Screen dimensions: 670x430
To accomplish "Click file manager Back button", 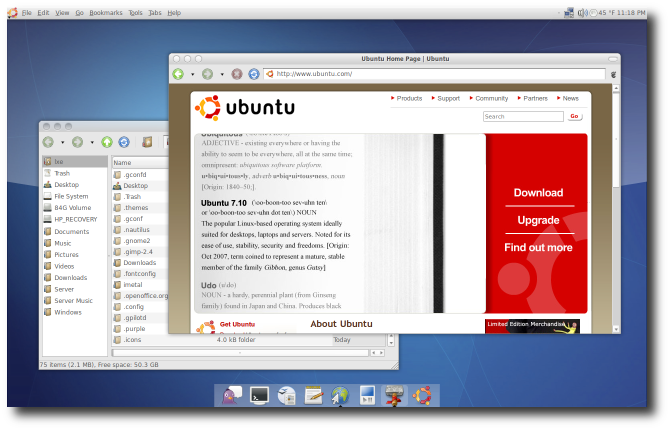I will coord(48,142).
